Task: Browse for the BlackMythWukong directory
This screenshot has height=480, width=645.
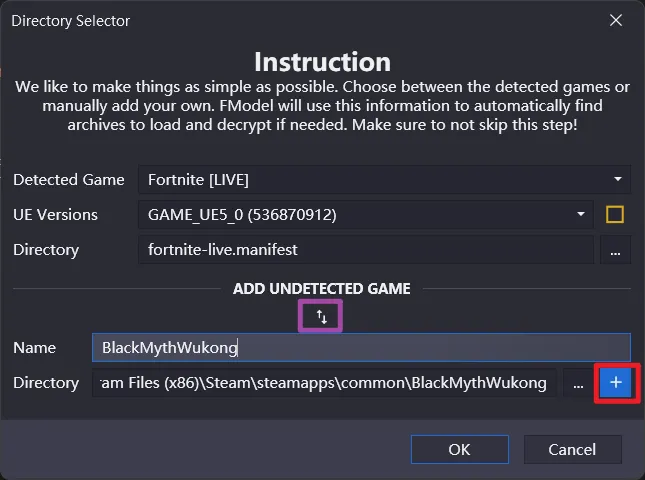Action: (576, 383)
